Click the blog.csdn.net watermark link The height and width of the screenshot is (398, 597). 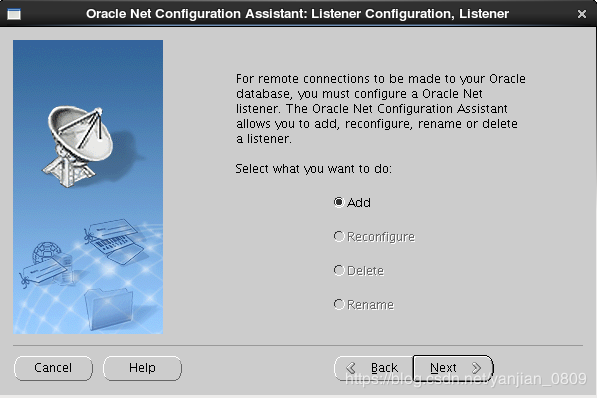pyautogui.click(x=466, y=379)
